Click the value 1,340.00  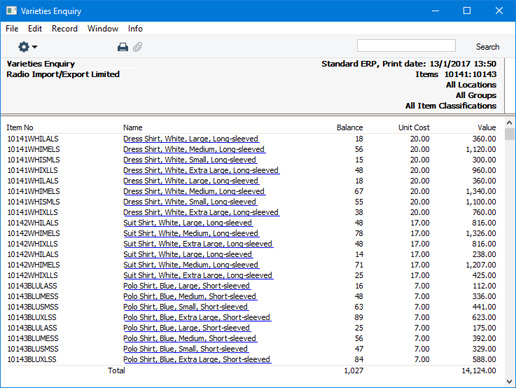point(481,191)
